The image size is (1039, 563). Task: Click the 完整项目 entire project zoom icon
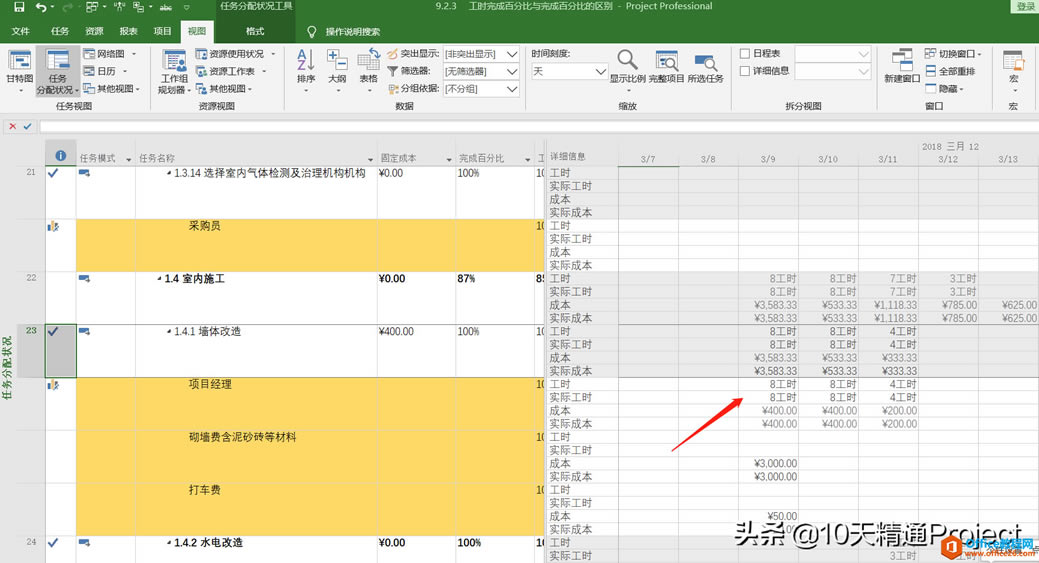(x=666, y=66)
